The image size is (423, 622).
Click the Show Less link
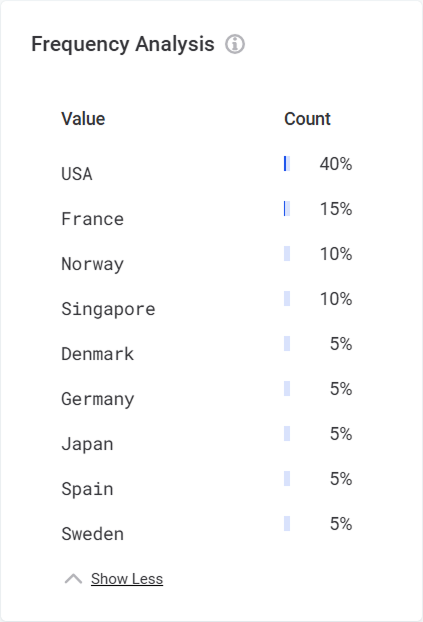tap(127, 579)
